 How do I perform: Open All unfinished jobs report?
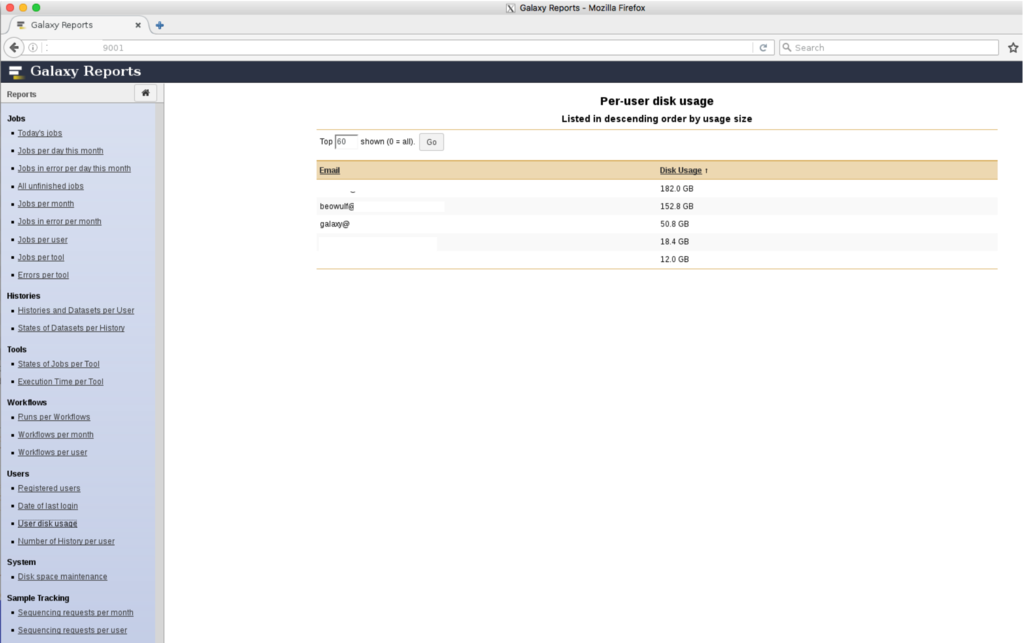click(50, 186)
